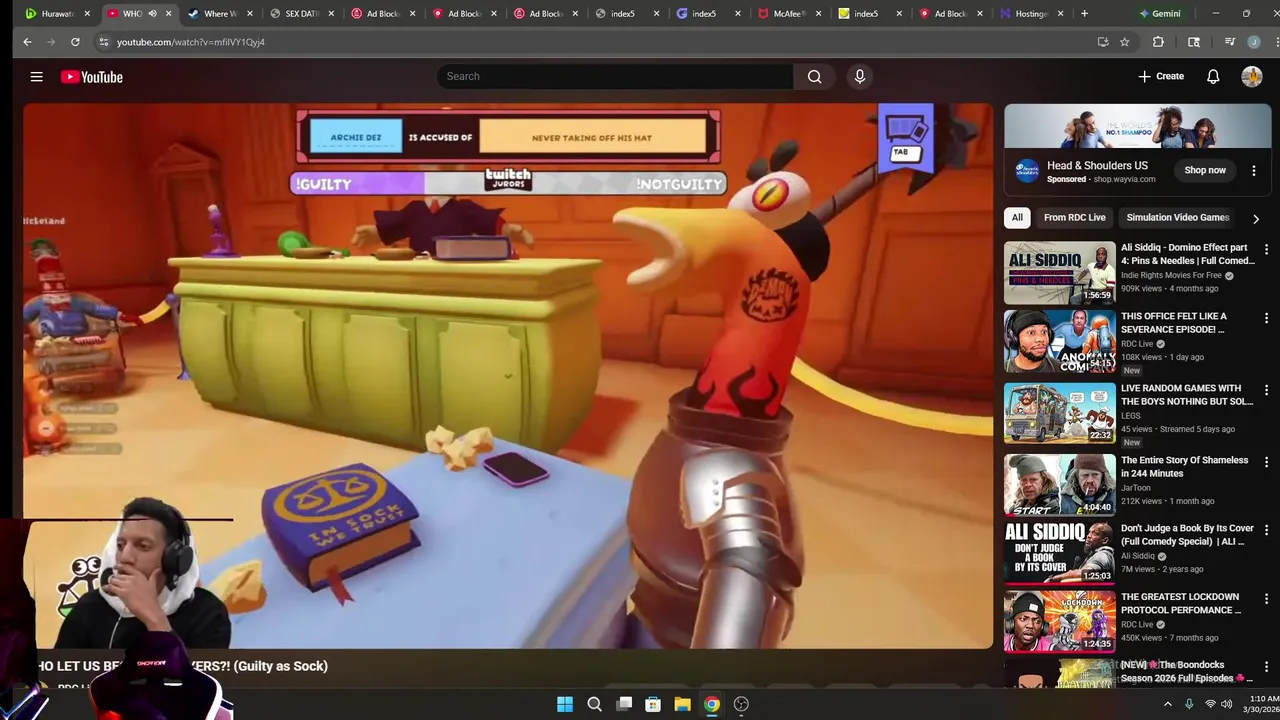Screen dimensions: 1280x720
Task: Select the All filter chip
Action: (1017, 217)
